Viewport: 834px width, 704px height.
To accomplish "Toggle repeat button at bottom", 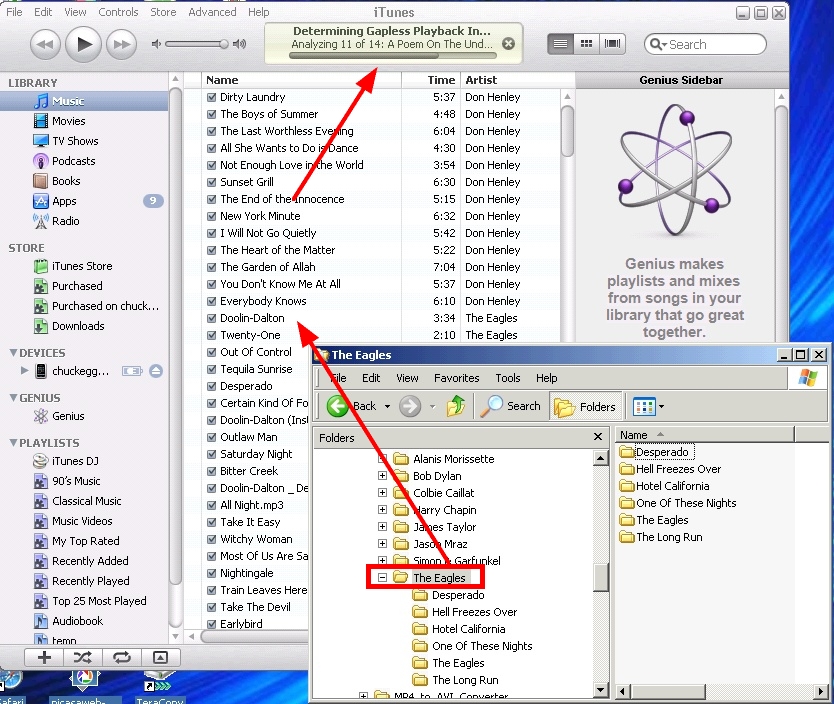I will [122, 657].
